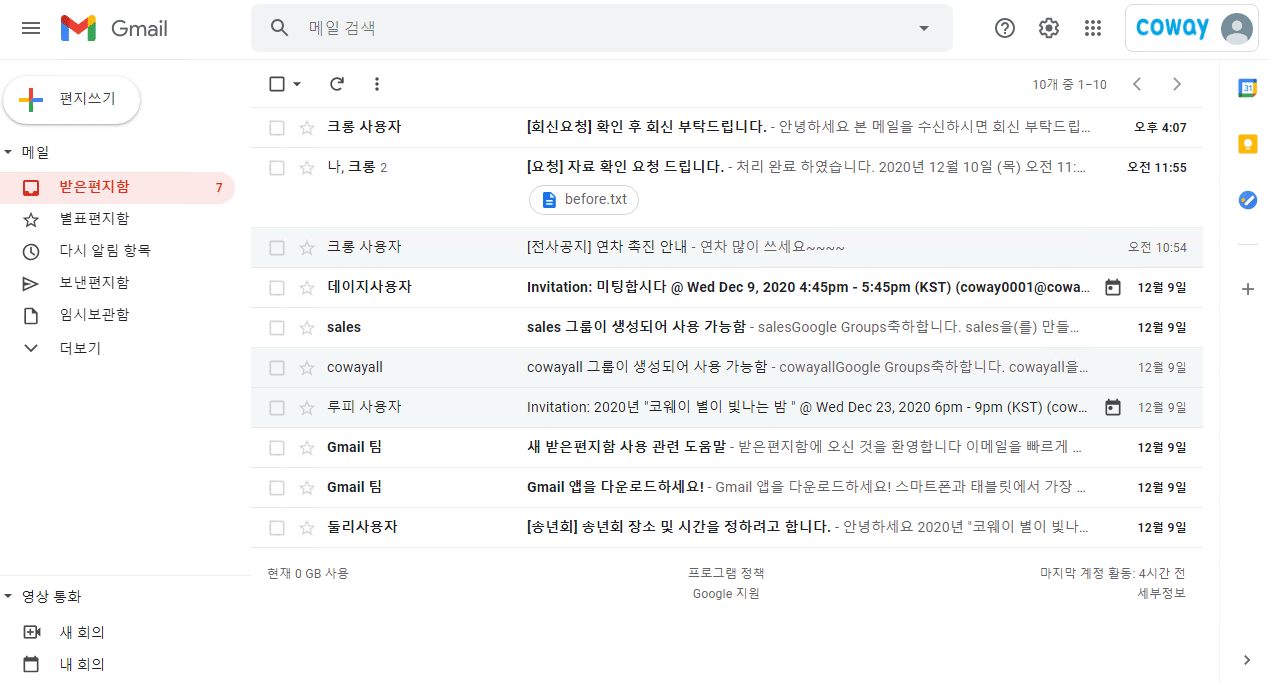Select the 연차 촉진 안내 email checkbox

pos(277,248)
